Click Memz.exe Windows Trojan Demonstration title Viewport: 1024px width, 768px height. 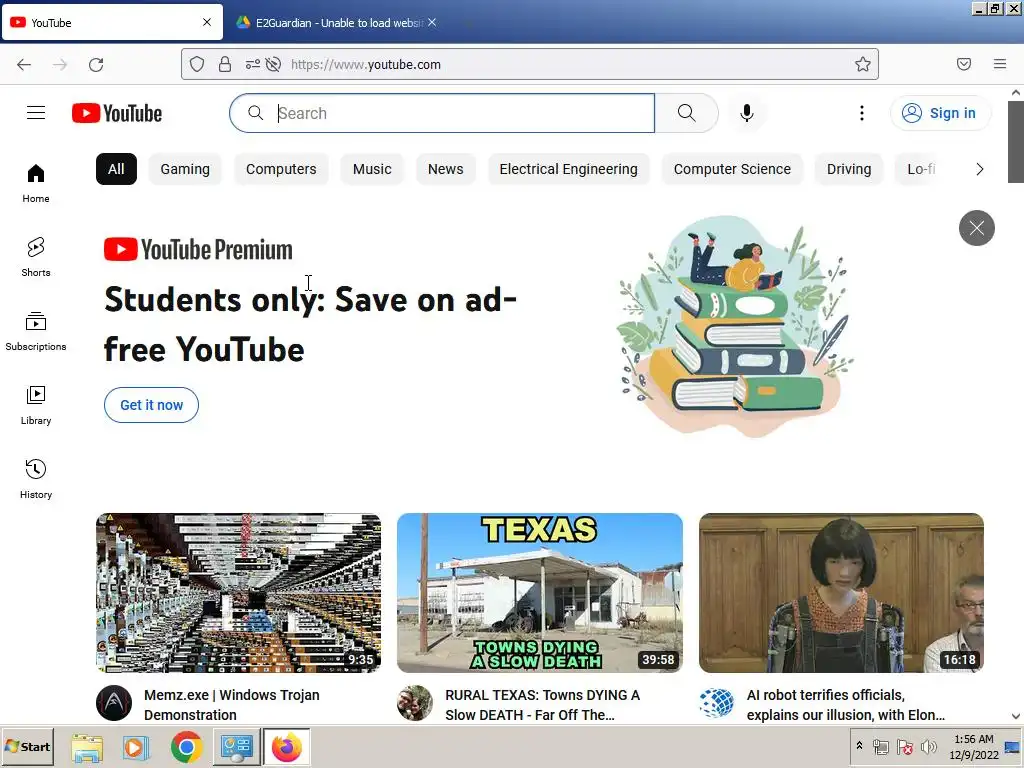coord(232,705)
